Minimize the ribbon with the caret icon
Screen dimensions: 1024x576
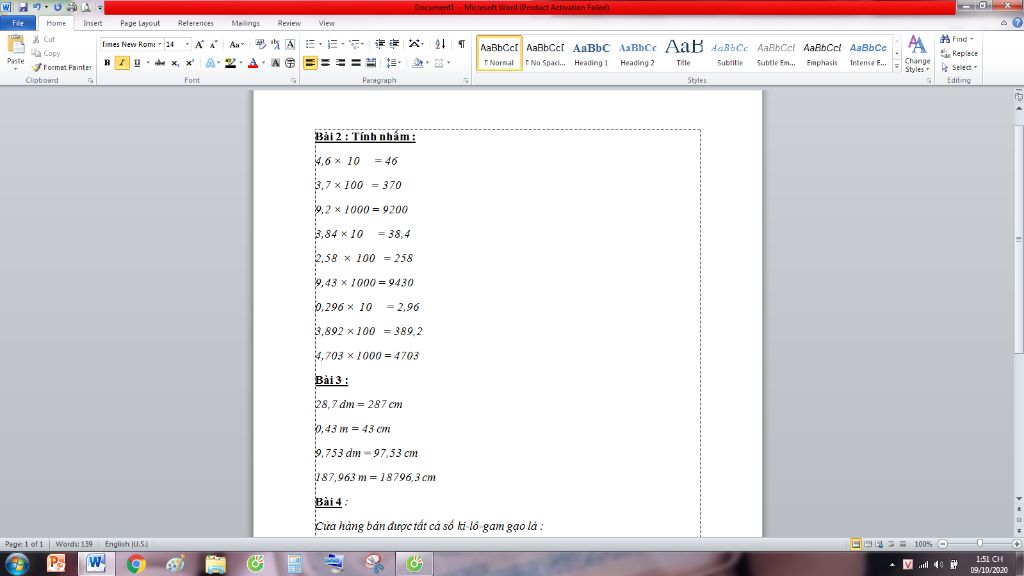point(1004,23)
